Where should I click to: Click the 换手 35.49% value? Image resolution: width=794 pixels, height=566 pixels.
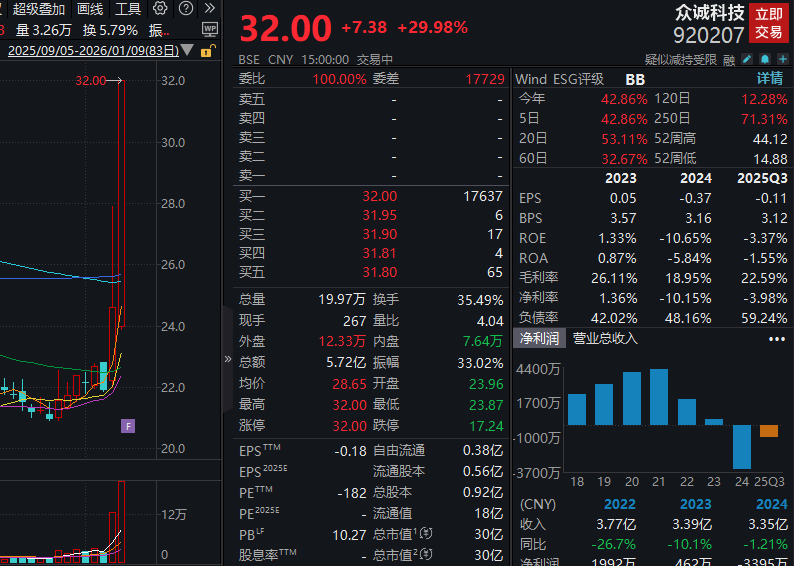(x=480, y=300)
